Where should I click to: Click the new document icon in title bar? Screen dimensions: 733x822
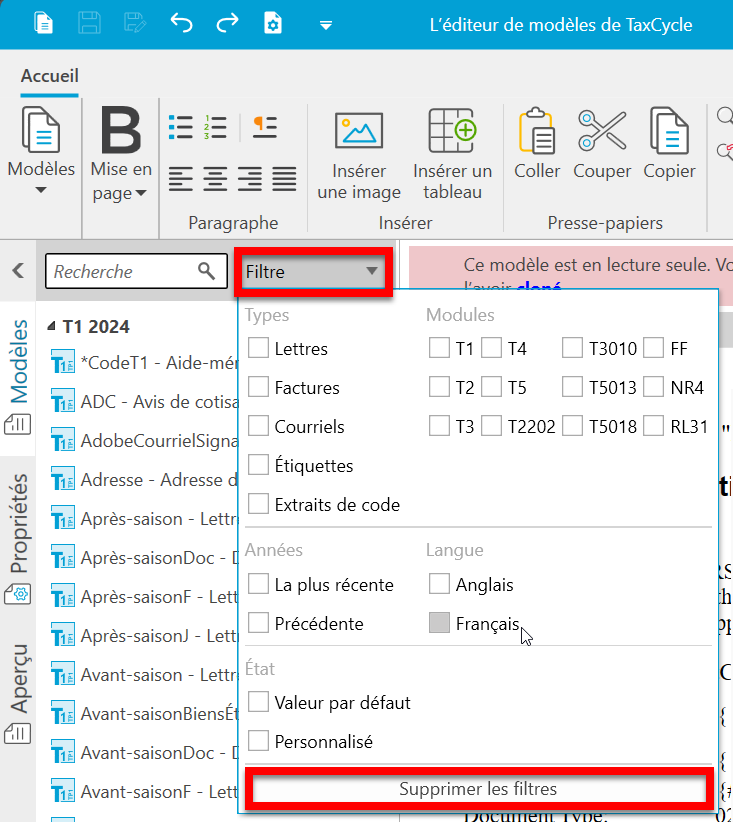click(43, 24)
